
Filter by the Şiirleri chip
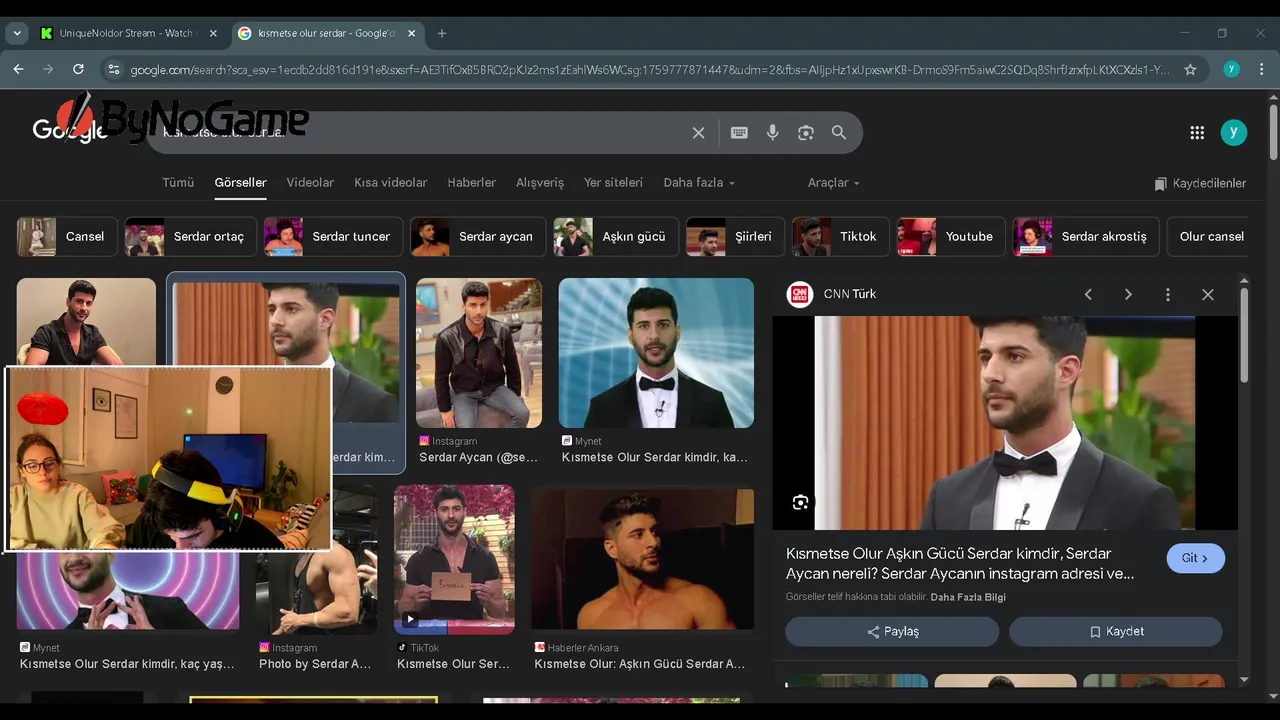[735, 237]
